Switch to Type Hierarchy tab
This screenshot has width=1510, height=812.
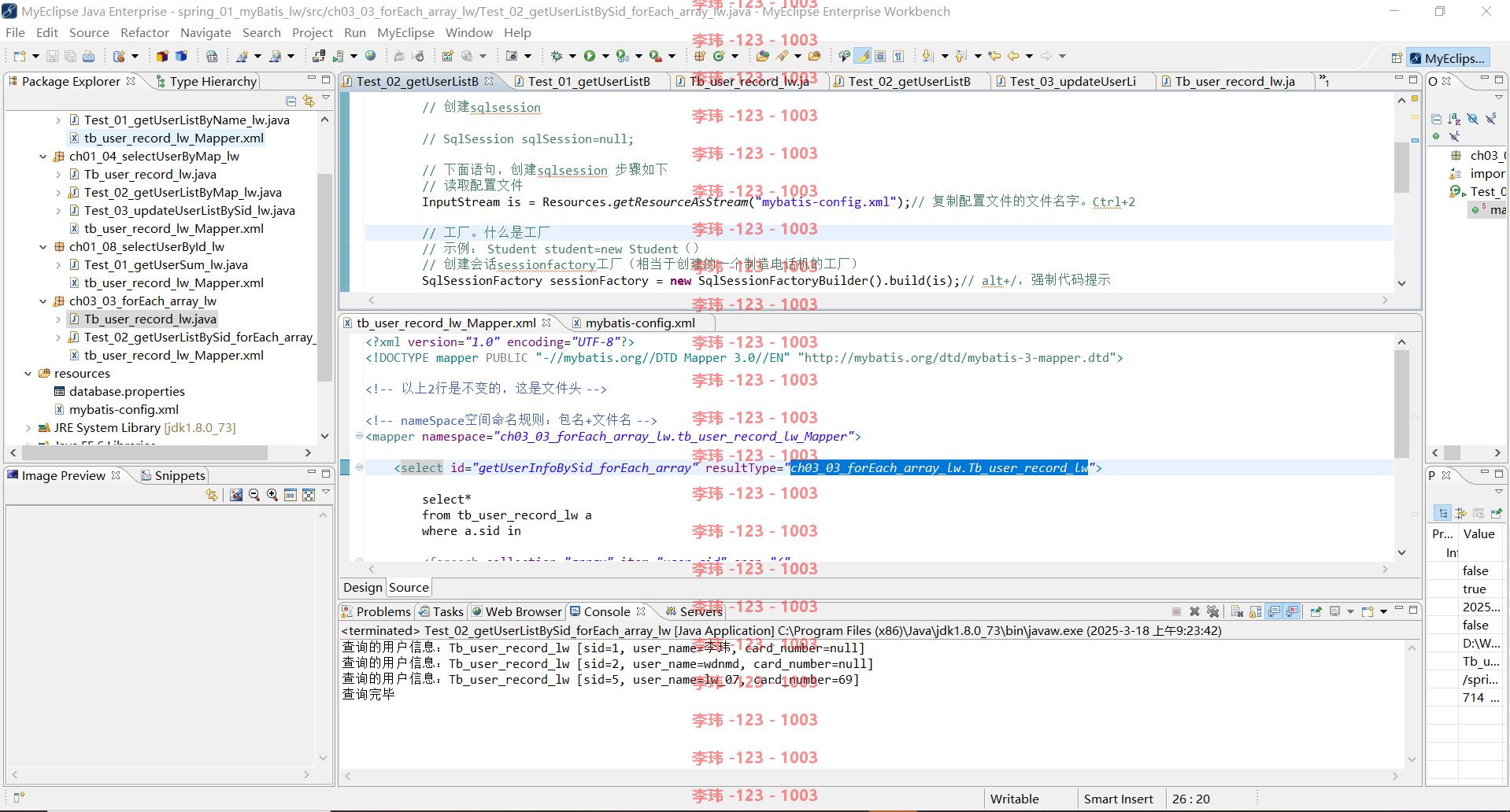[x=206, y=81]
